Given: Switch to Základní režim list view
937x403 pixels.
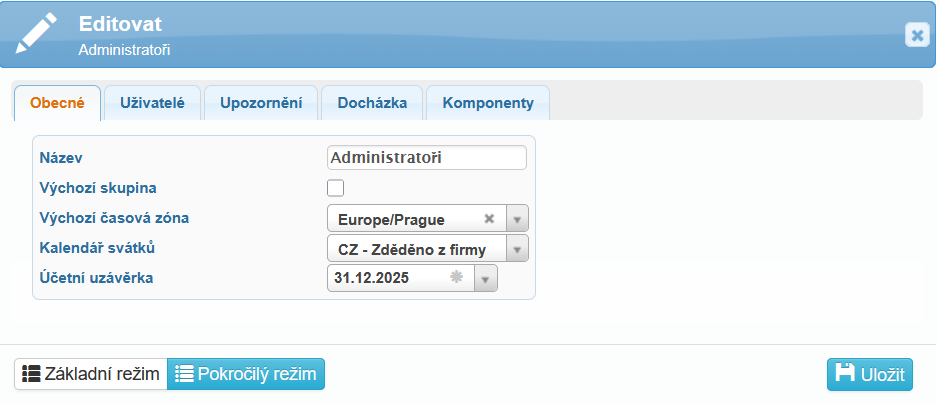Looking at the screenshot, I should tap(91, 375).
